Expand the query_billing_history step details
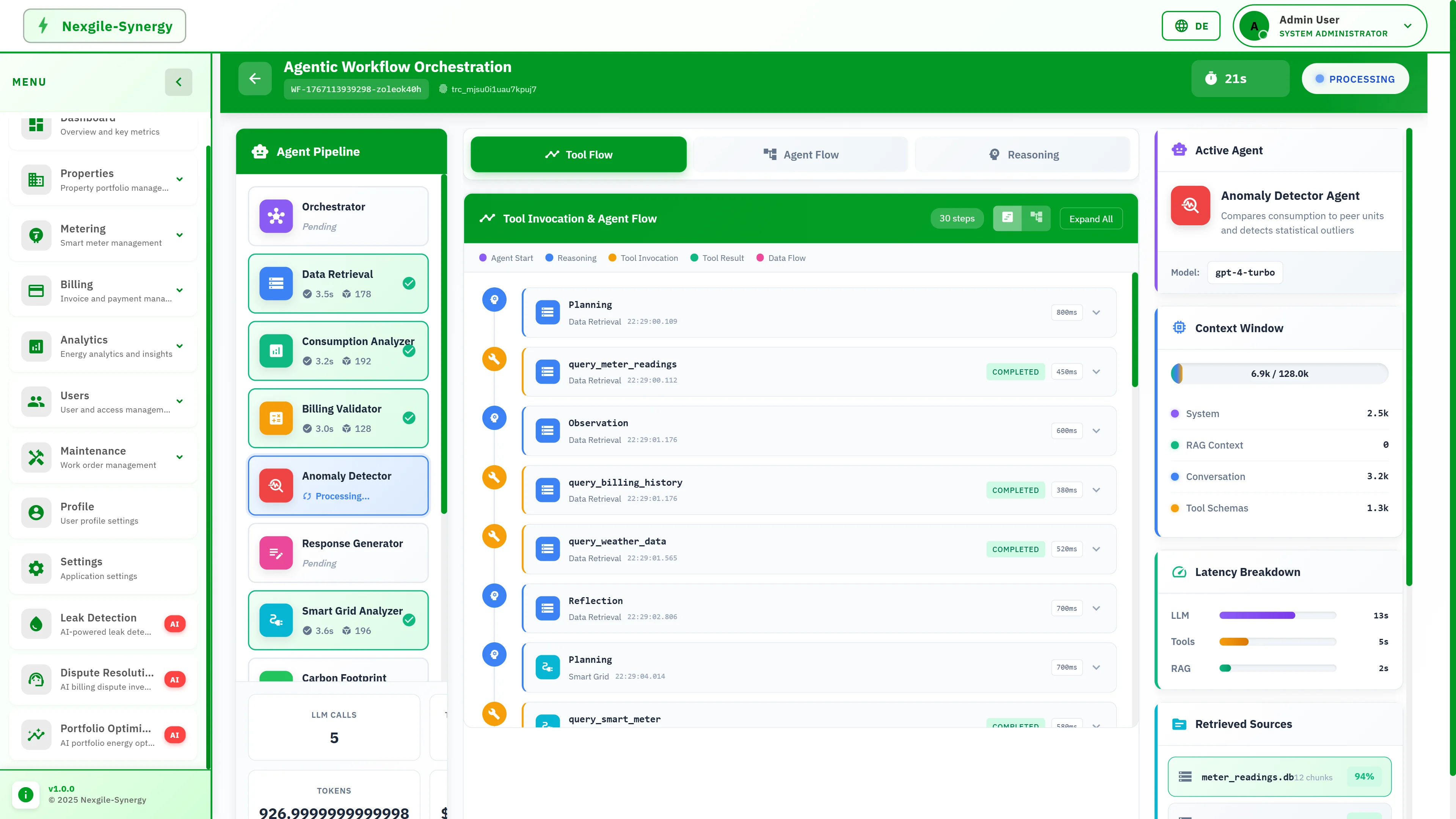 click(1096, 490)
